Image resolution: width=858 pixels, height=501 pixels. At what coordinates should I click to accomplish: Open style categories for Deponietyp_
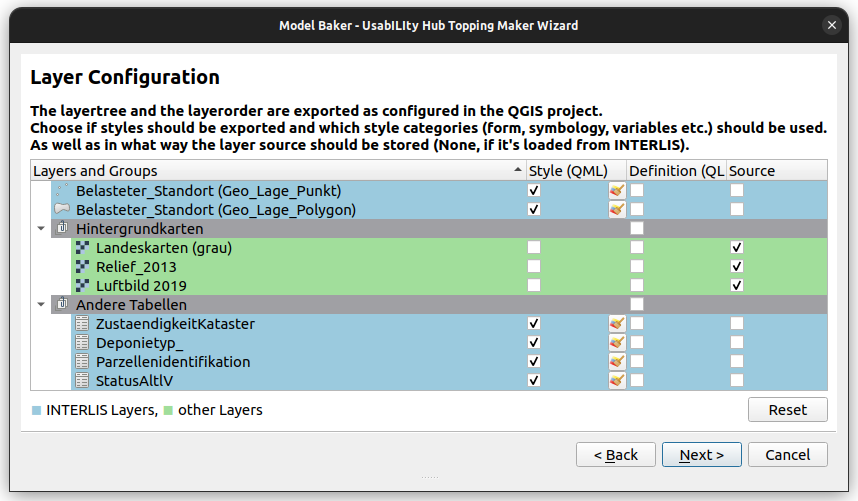point(617,343)
